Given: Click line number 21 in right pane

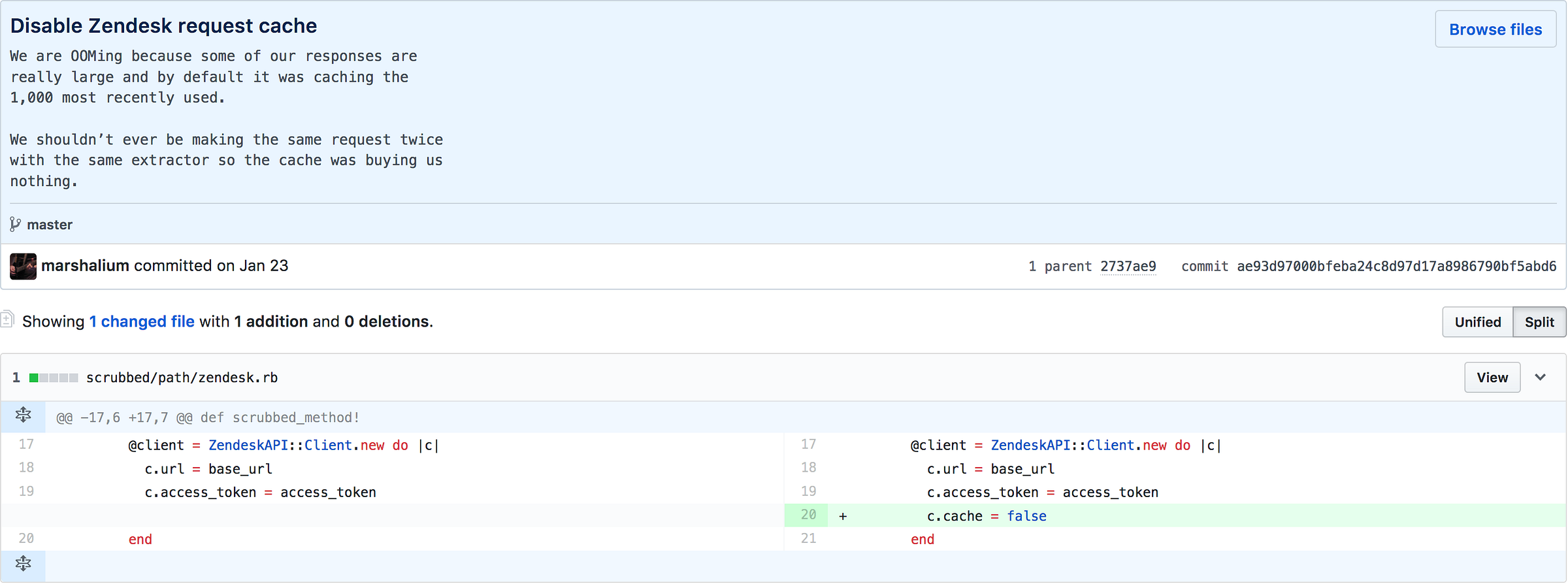Looking at the screenshot, I should (808, 539).
